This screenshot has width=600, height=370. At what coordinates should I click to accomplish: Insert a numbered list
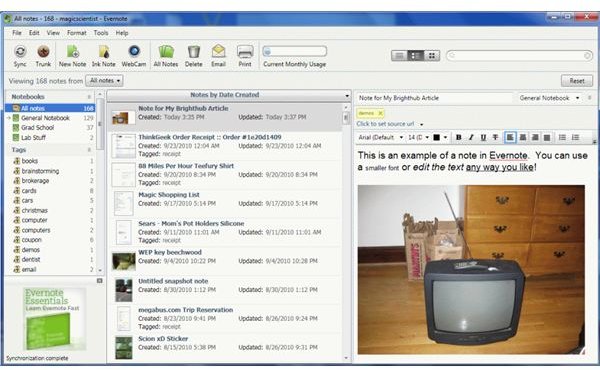[x=575, y=137]
